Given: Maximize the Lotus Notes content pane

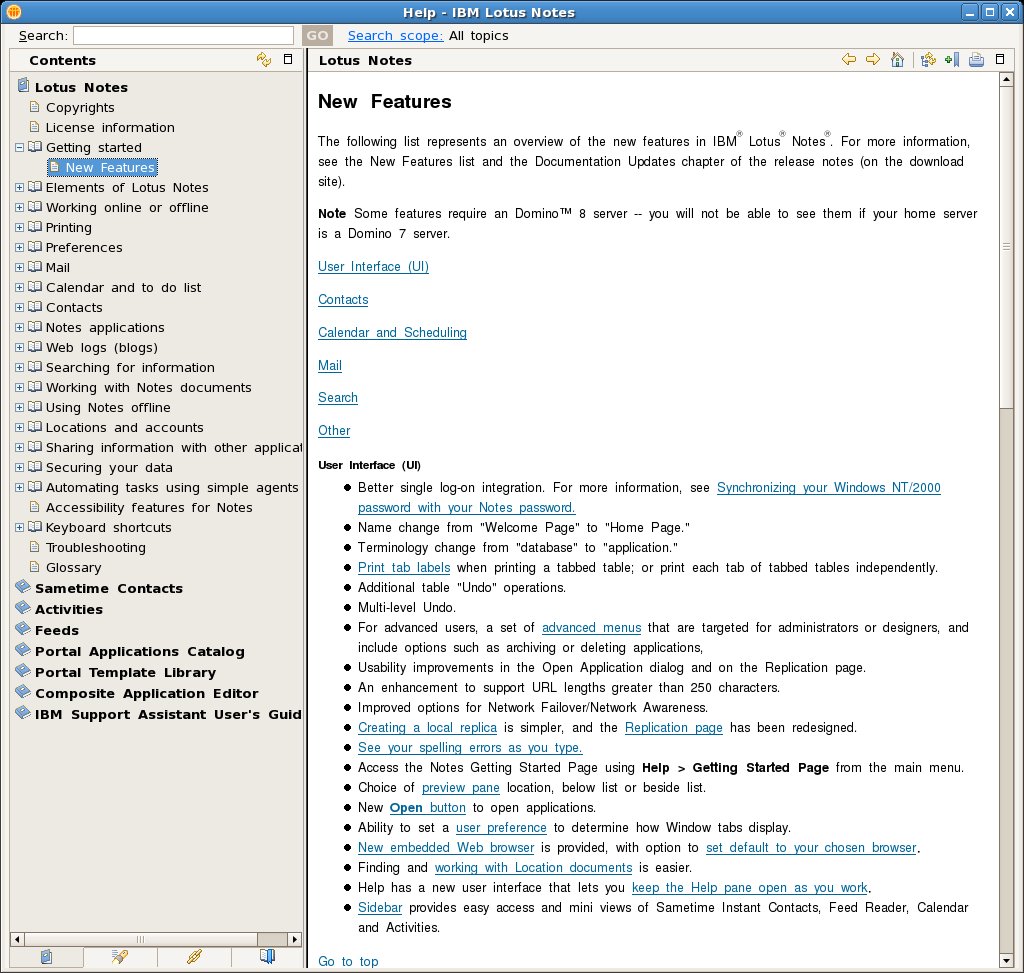Looking at the screenshot, I should [1000, 59].
